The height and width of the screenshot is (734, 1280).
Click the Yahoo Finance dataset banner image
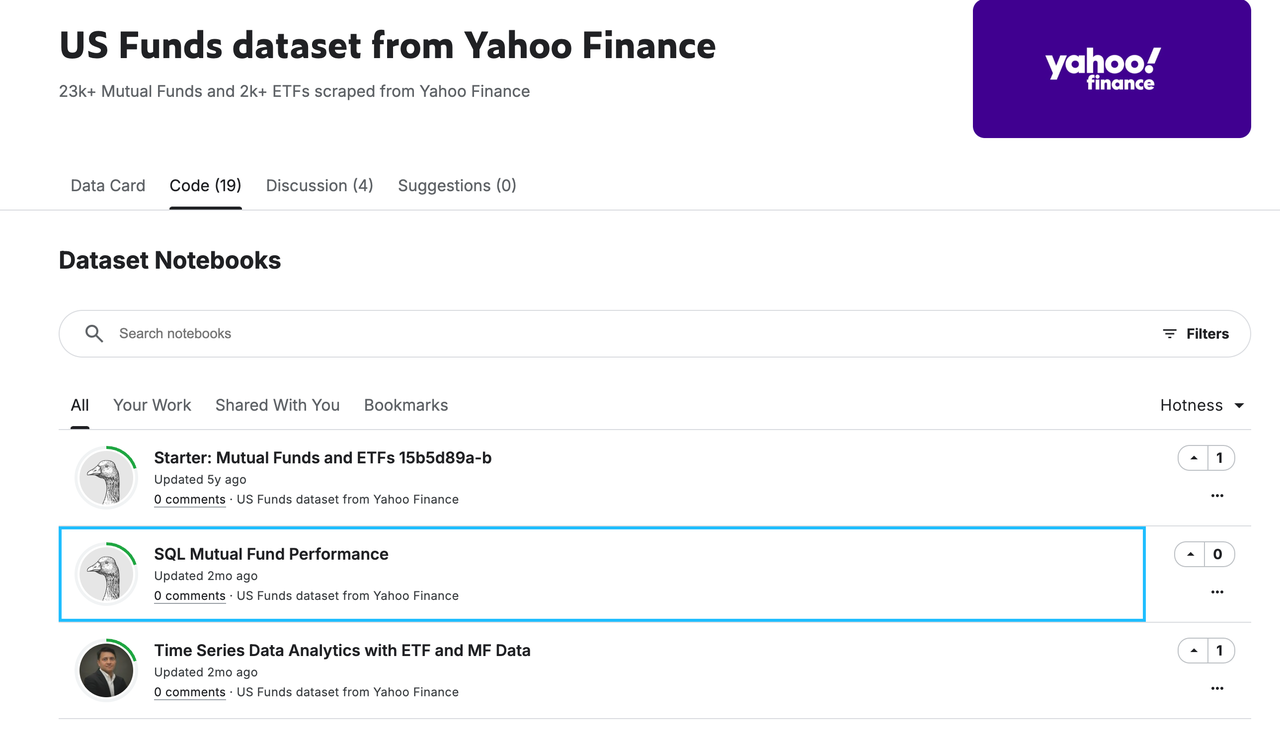[1111, 69]
